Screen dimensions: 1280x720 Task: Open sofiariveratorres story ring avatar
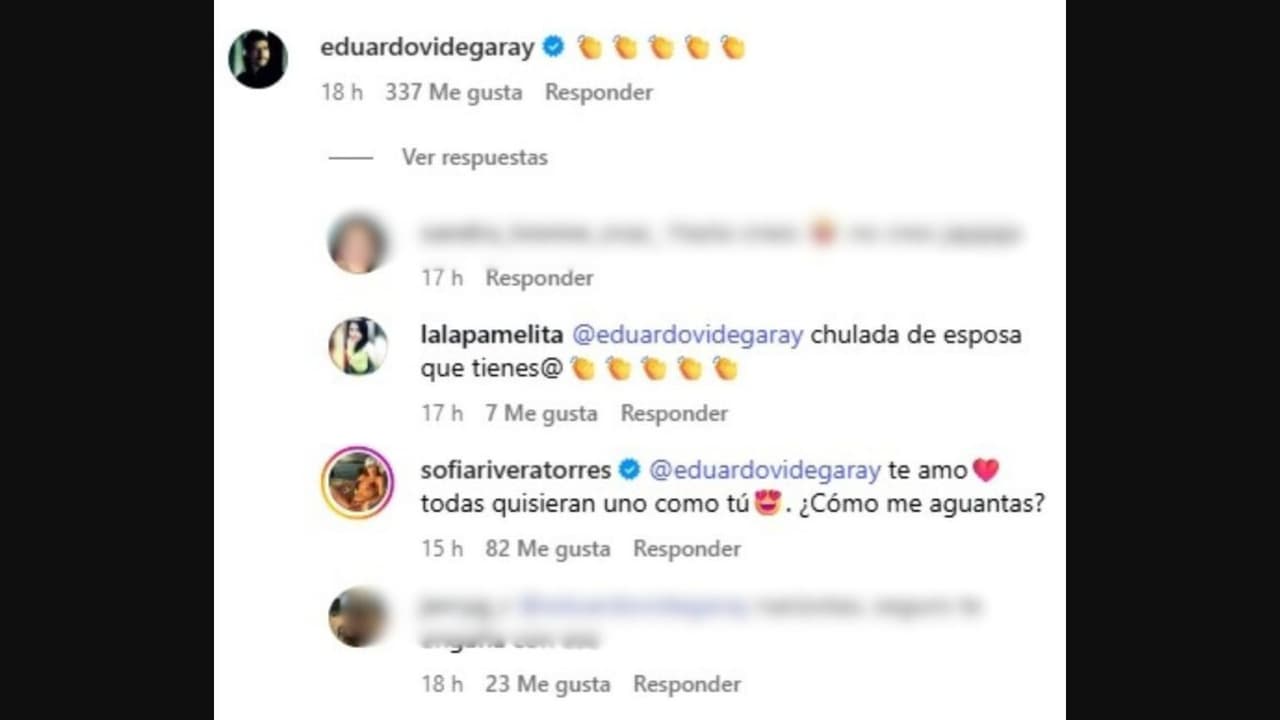tap(358, 483)
